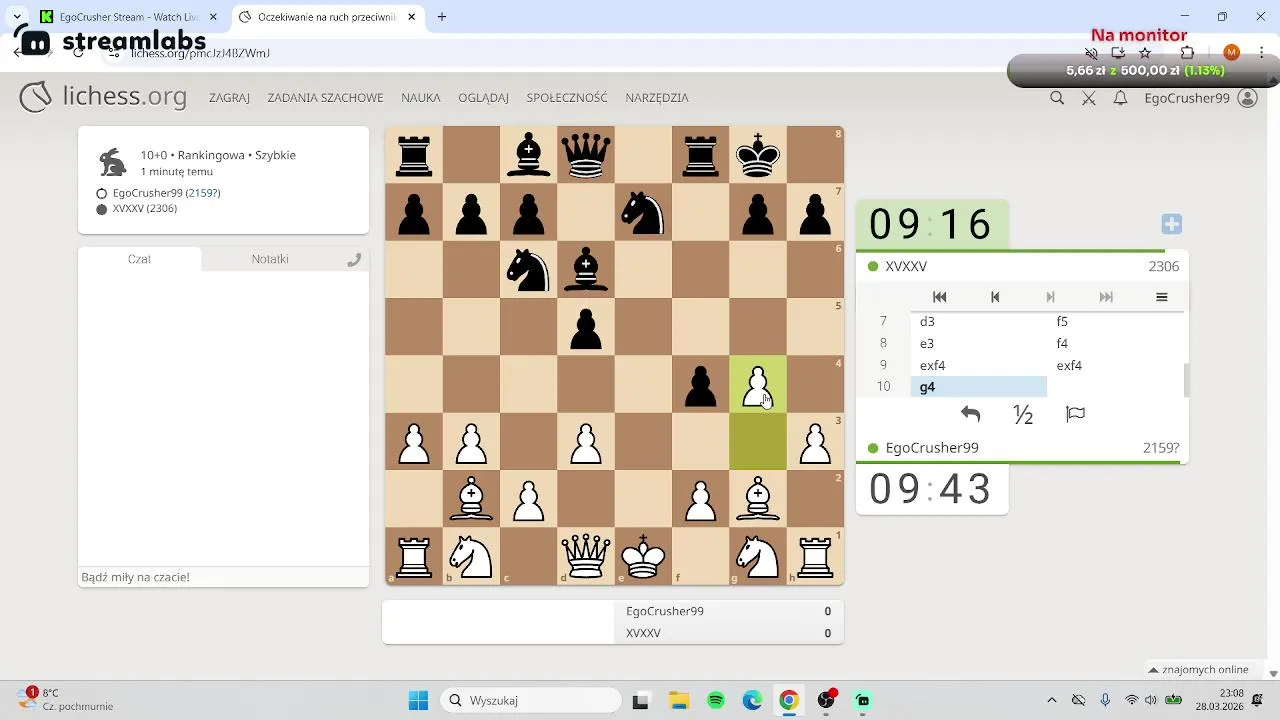
Task: Open Microsoft Edge from taskbar
Action: click(x=752, y=700)
